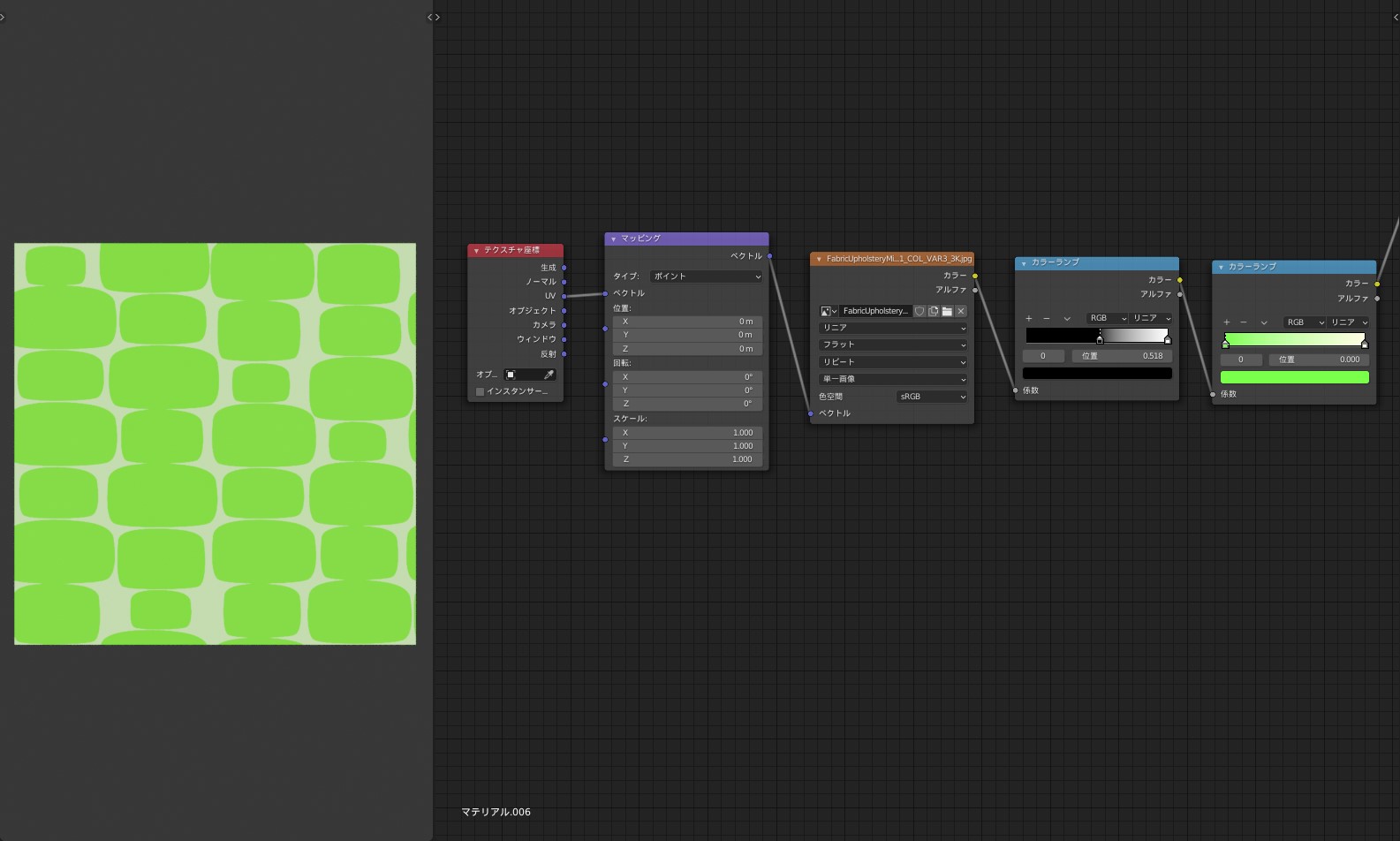Screen dimensions: 1400x841
Task: Click eyedropper in テクスチャ座標 node
Action: (x=549, y=375)
